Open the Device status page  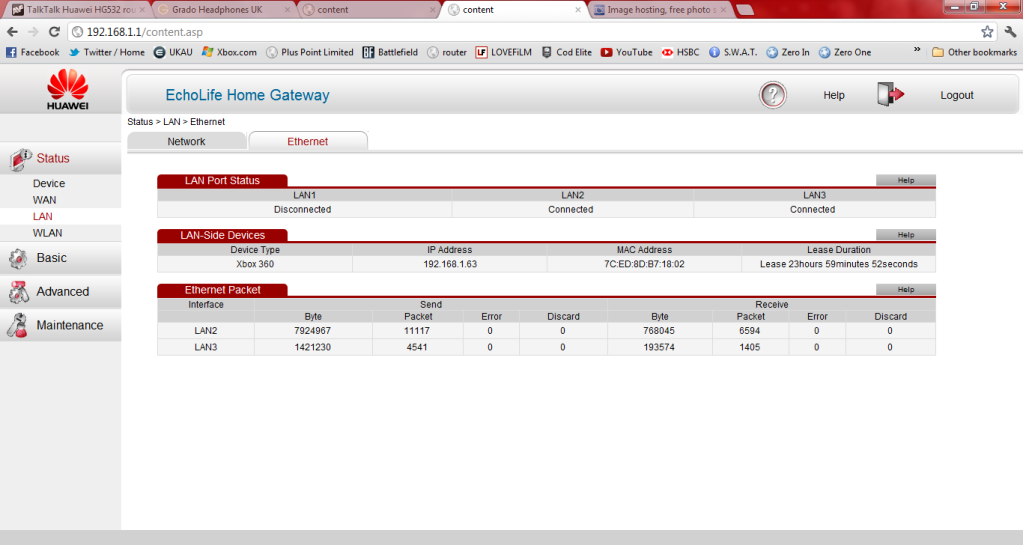49,183
